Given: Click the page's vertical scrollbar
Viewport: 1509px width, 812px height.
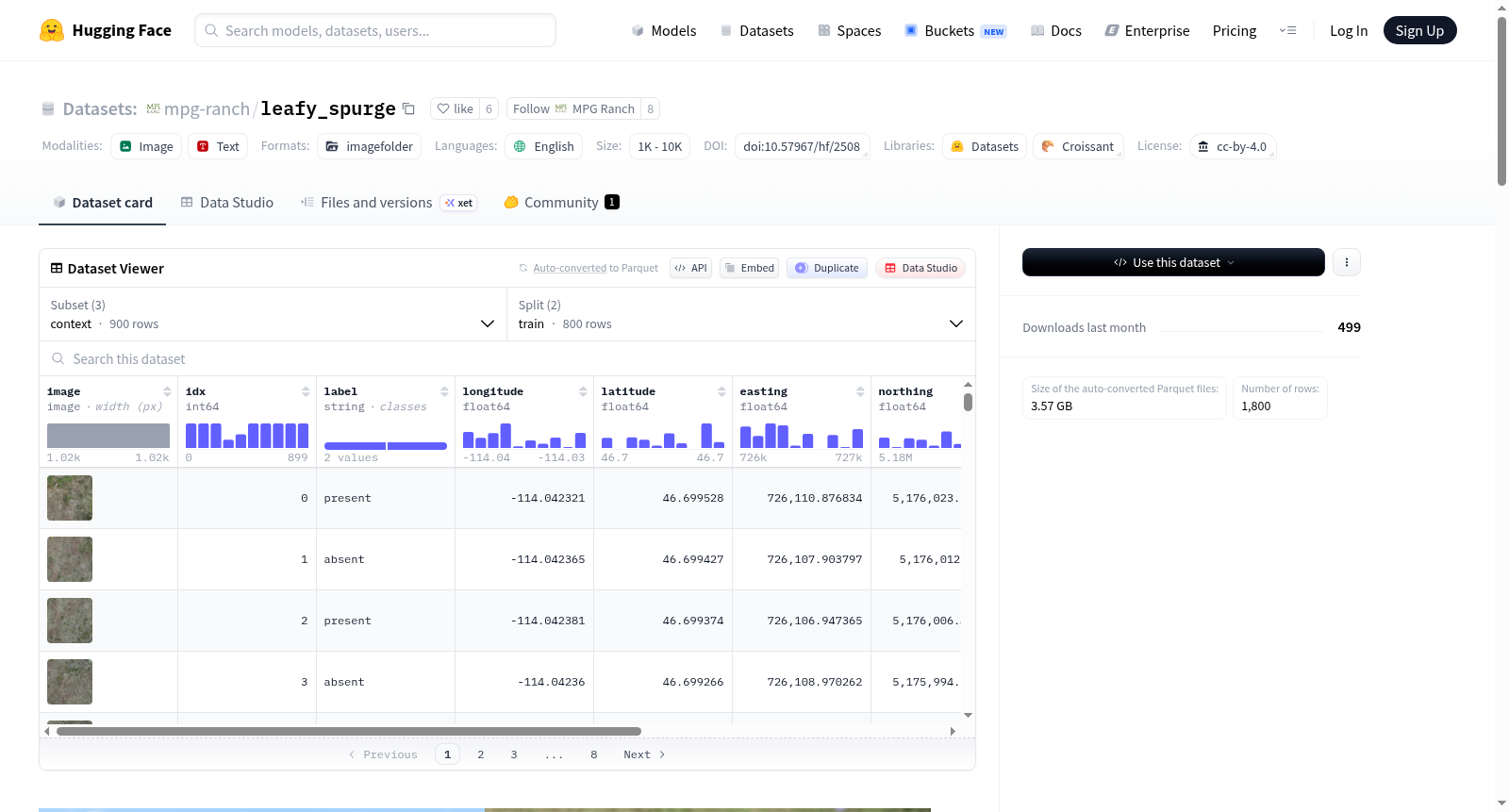Looking at the screenshot, I should 1501,102.
